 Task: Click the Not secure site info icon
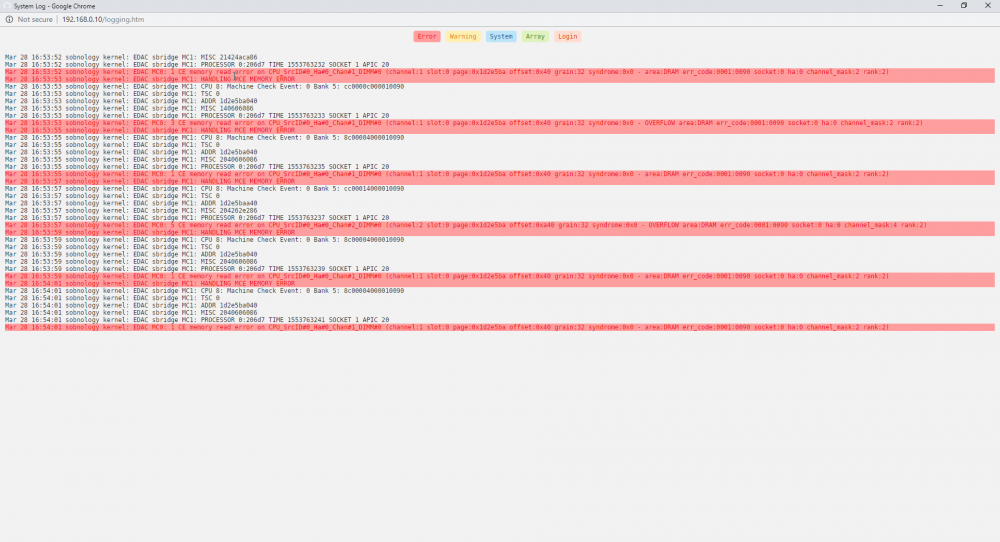(9, 19)
